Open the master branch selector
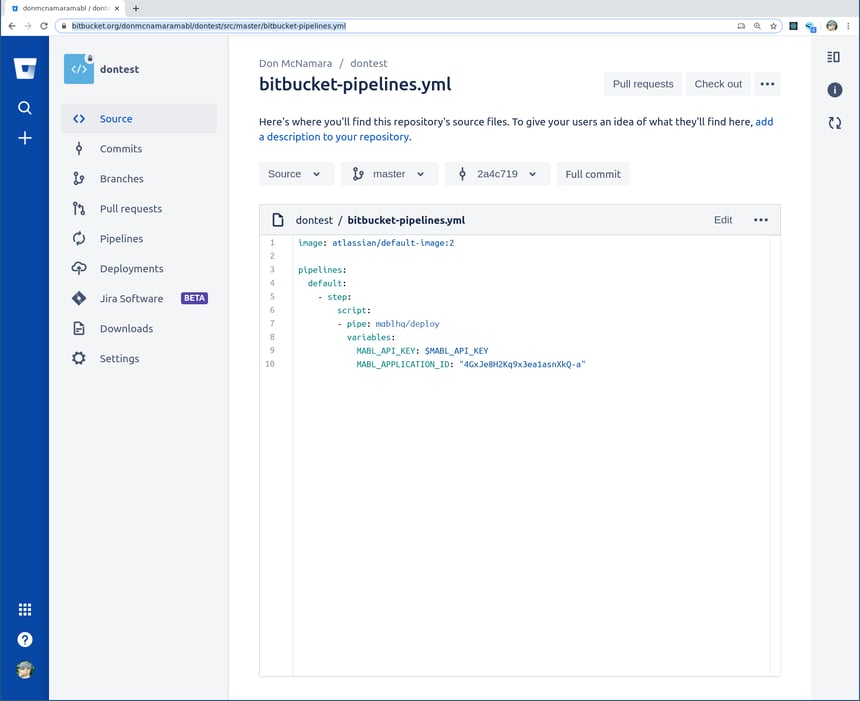860x701 pixels. click(390, 173)
